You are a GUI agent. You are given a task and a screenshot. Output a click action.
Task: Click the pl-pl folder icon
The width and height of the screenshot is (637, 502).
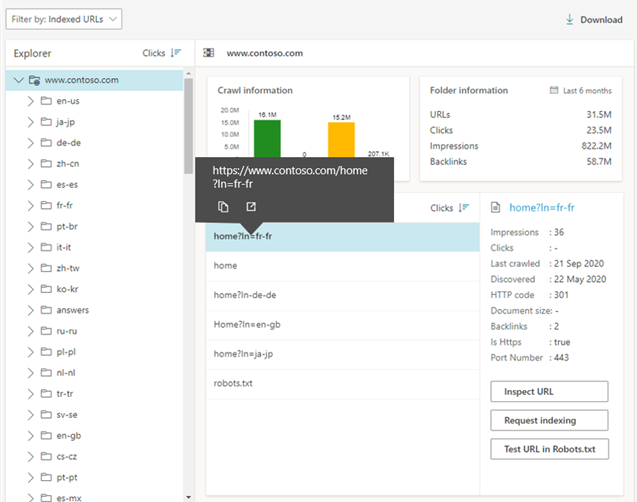[x=46, y=352]
